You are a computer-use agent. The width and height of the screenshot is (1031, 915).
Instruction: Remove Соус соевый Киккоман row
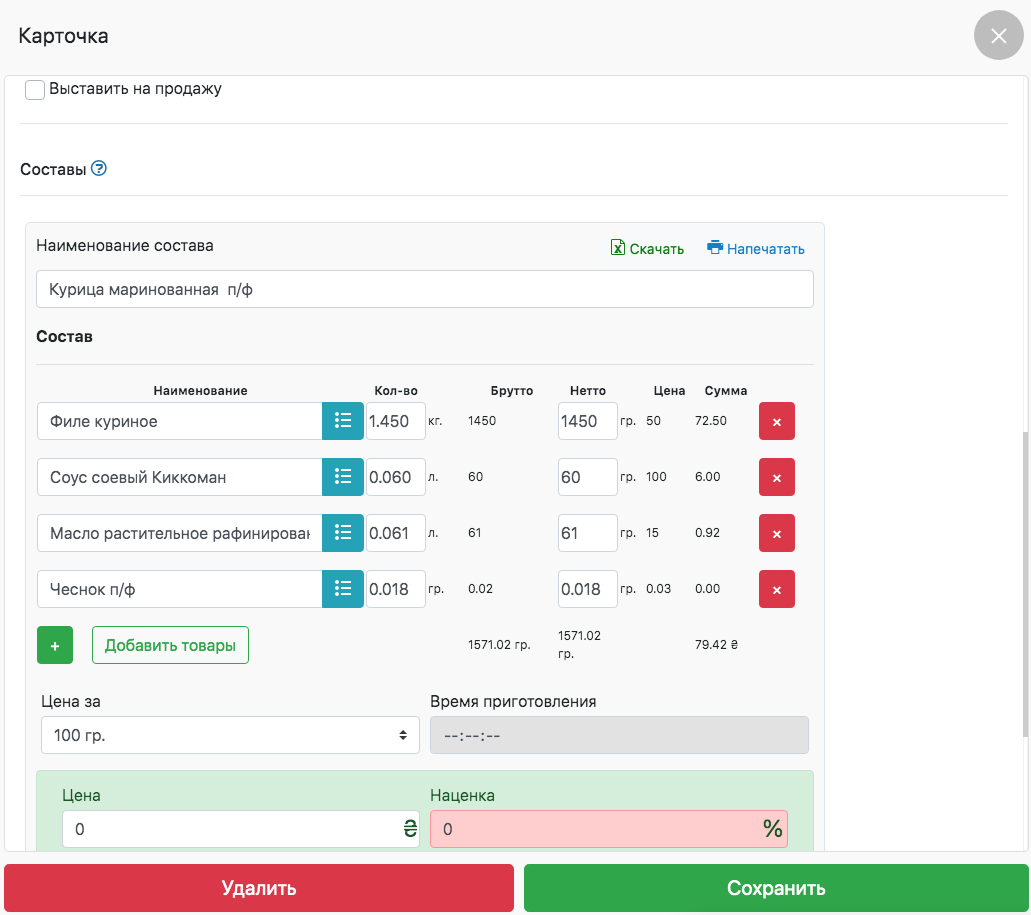pos(777,477)
